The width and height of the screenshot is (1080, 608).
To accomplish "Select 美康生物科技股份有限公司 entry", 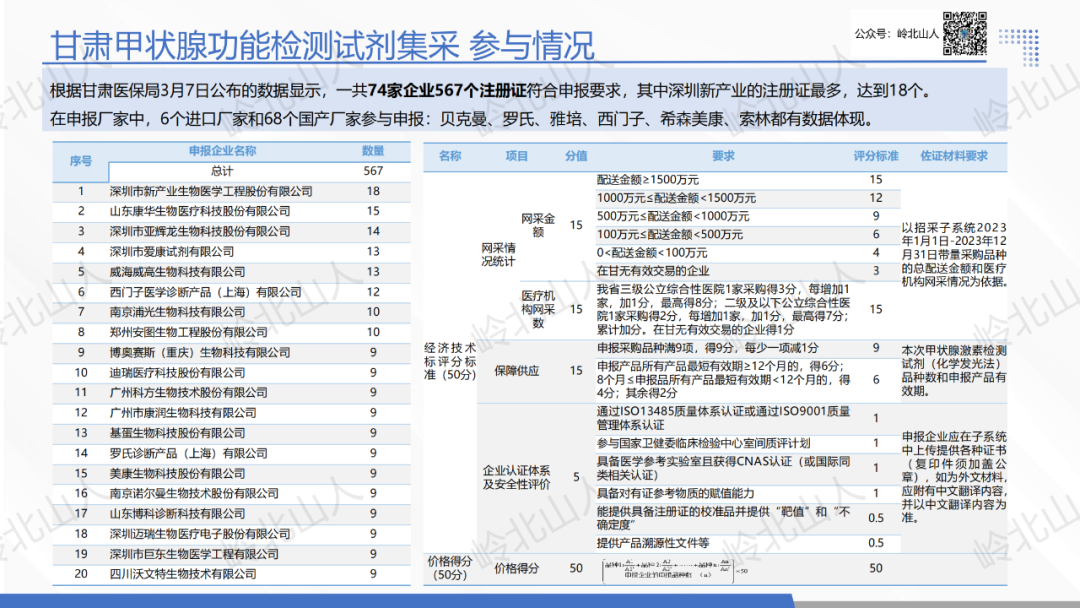I will pos(177,474).
